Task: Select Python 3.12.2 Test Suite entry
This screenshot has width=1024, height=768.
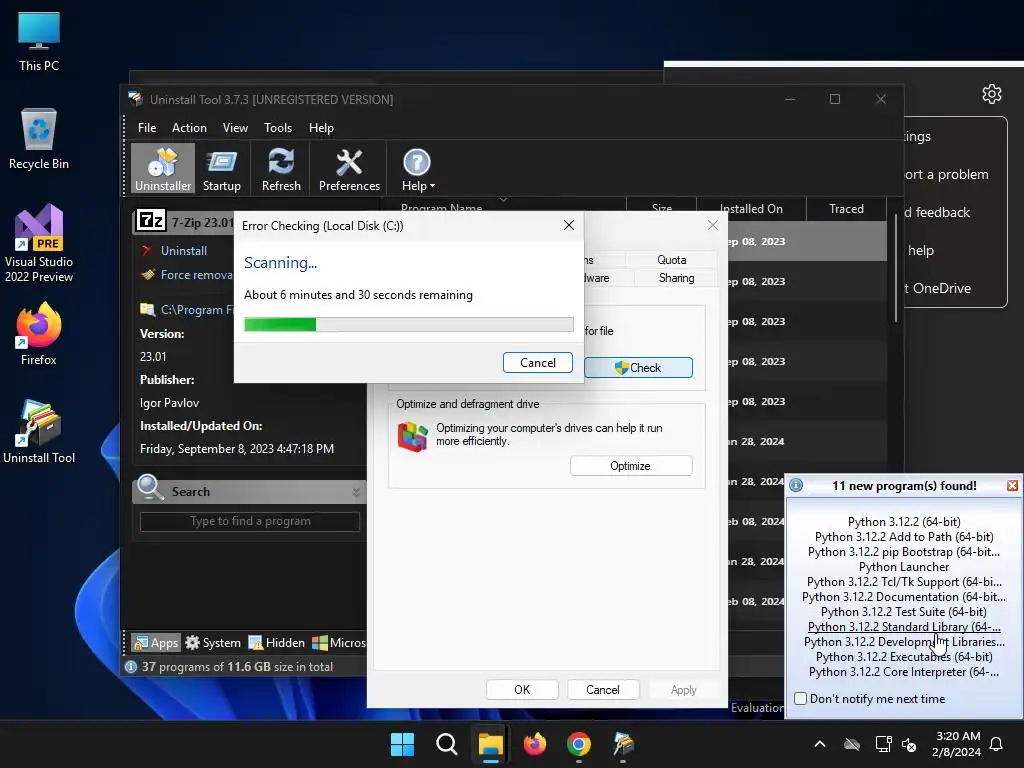Action: pos(904,612)
